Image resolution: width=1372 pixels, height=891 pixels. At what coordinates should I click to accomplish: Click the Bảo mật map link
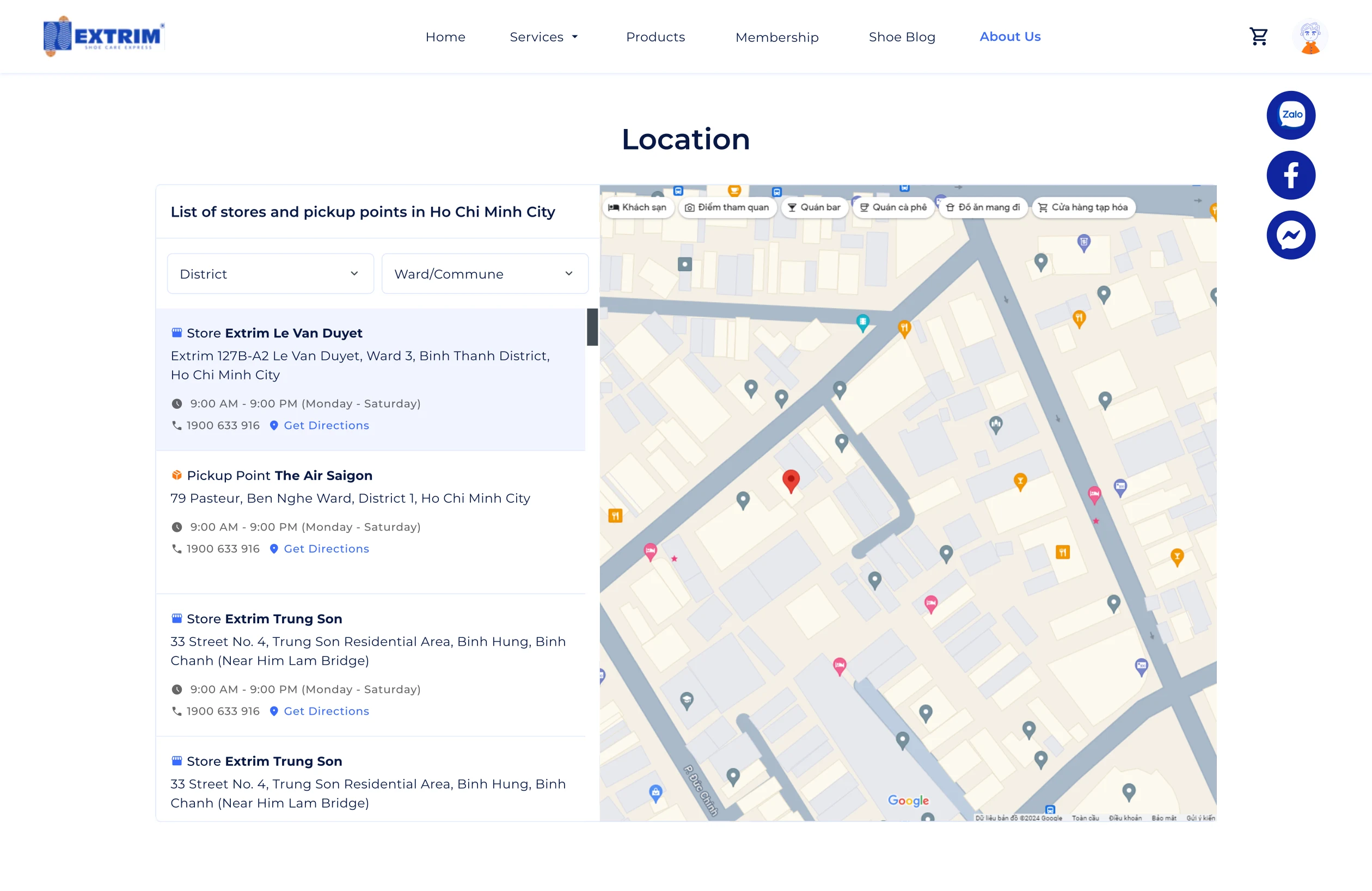coord(1164,818)
